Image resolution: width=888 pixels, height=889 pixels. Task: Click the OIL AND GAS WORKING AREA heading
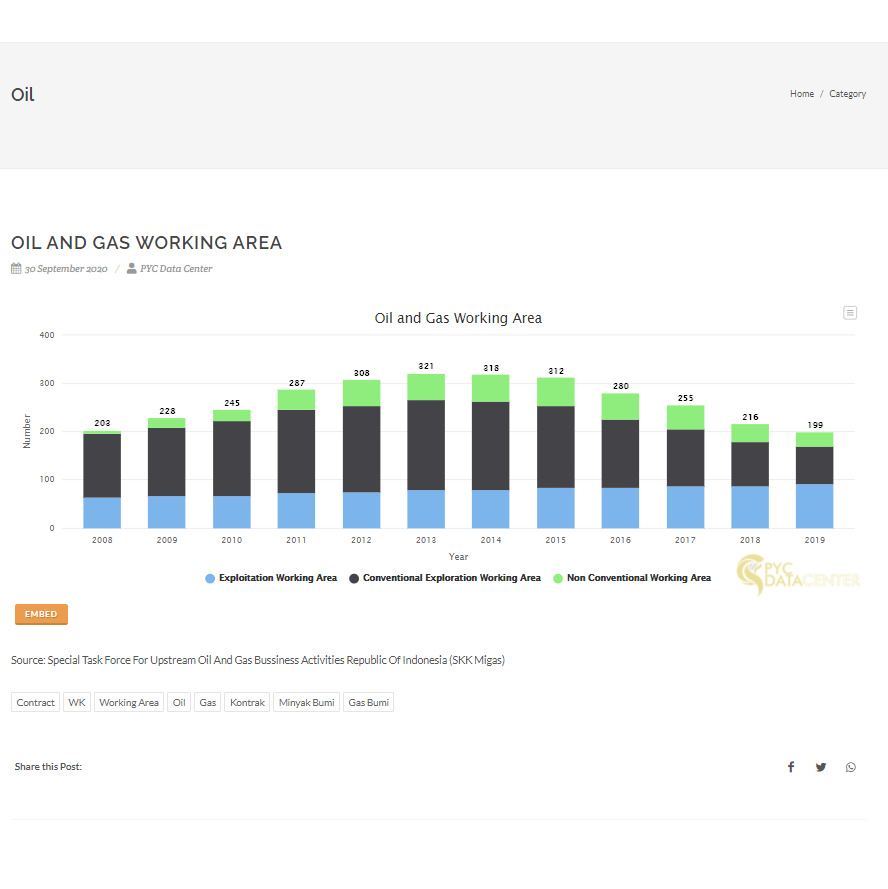tap(146, 243)
